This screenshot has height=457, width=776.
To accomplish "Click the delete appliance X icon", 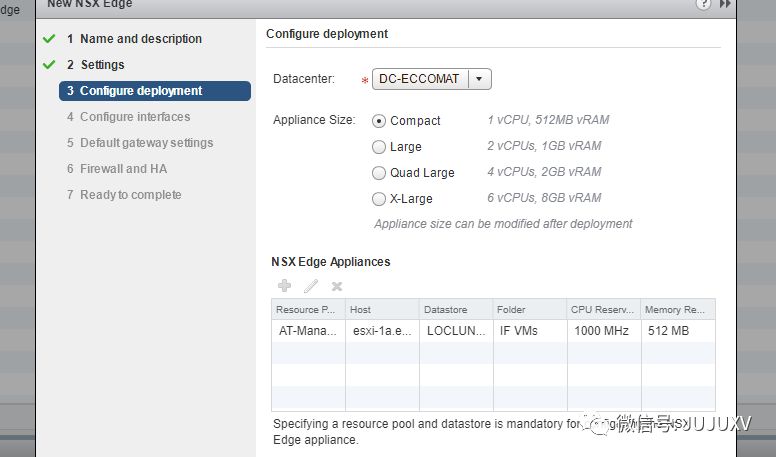I will [337, 286].
